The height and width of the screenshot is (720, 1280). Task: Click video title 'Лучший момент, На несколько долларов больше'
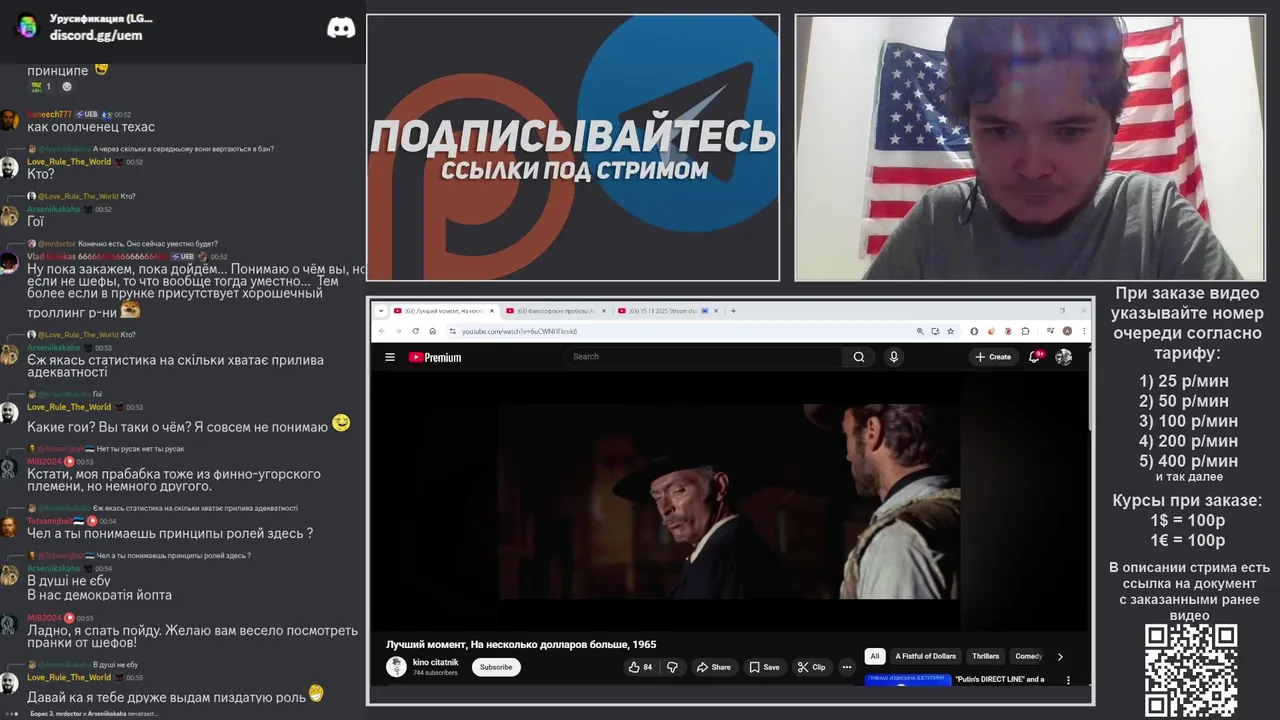point(521,644)
